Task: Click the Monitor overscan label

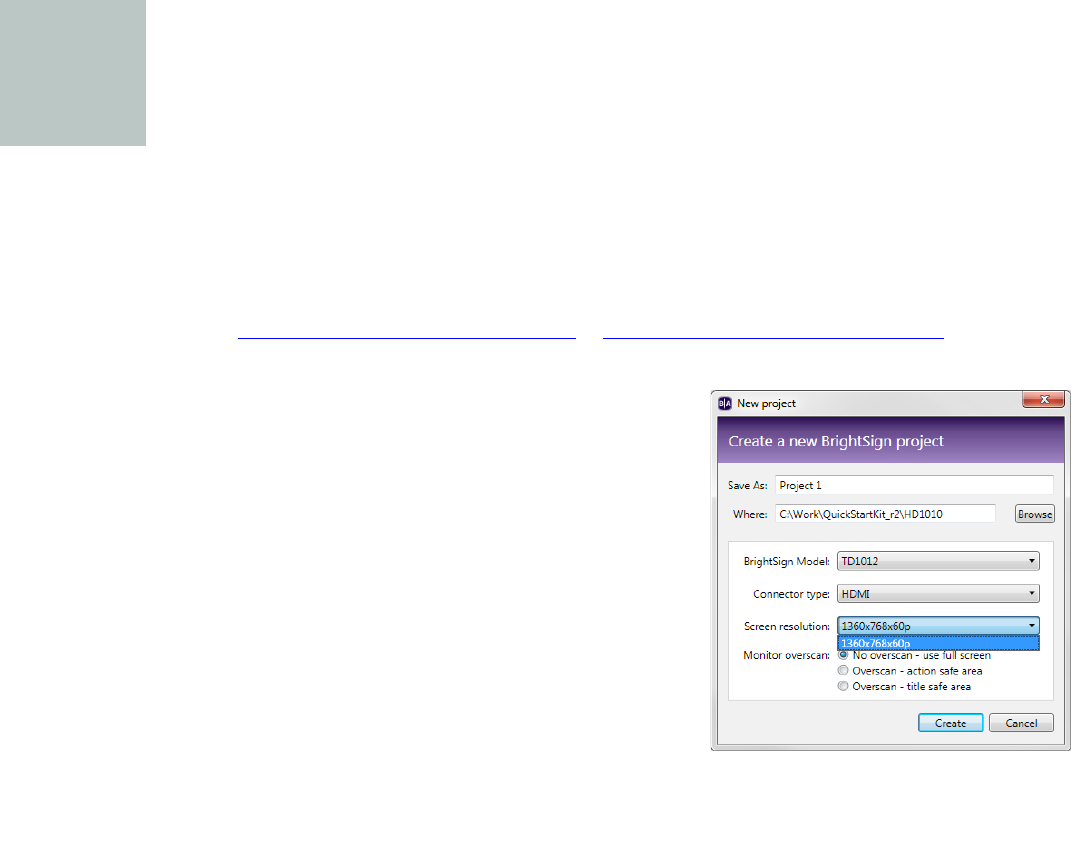Action: [x=787, y=655]
